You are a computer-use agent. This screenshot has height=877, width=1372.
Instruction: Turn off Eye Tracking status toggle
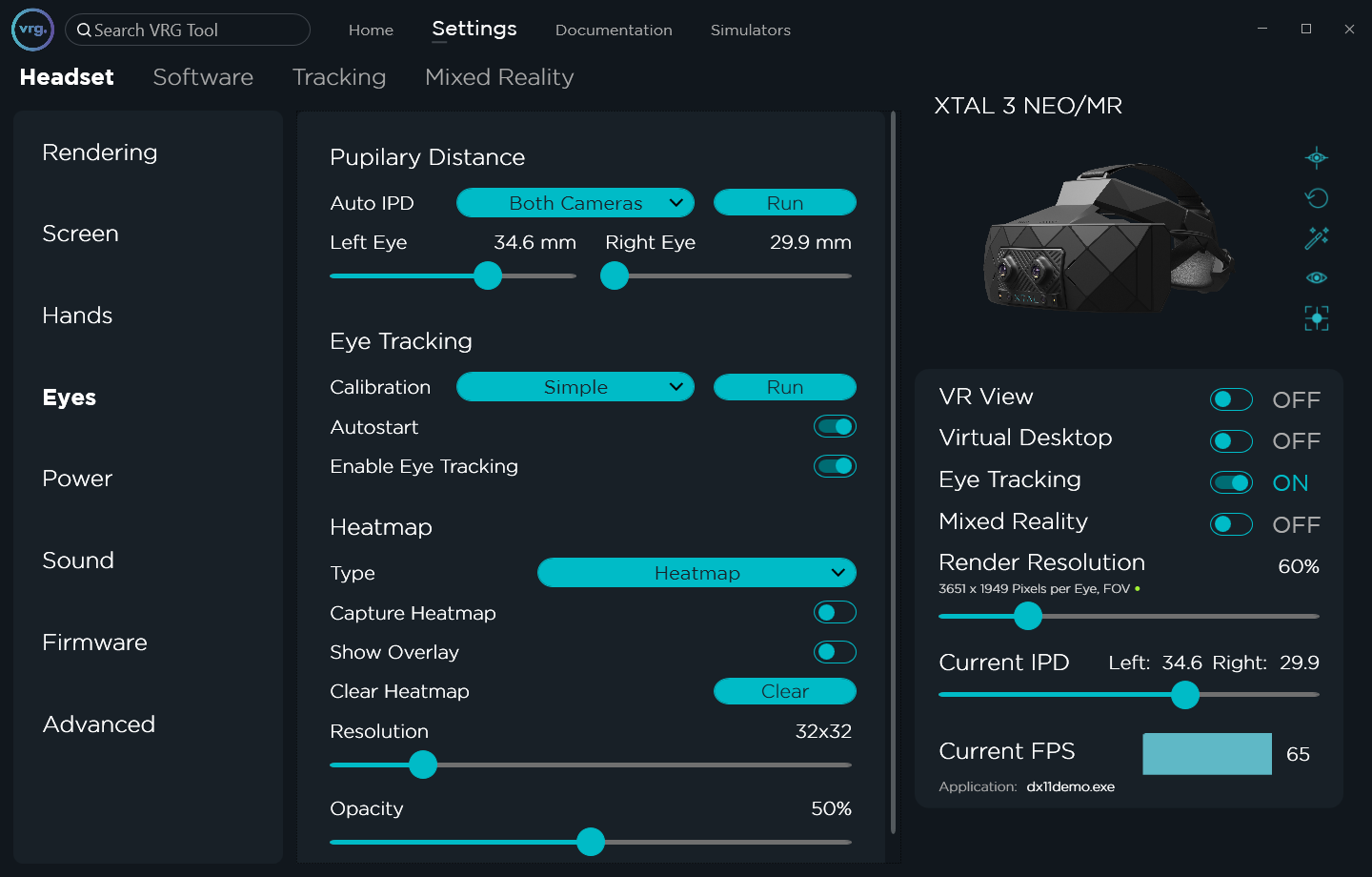[x=1231, y=482]
